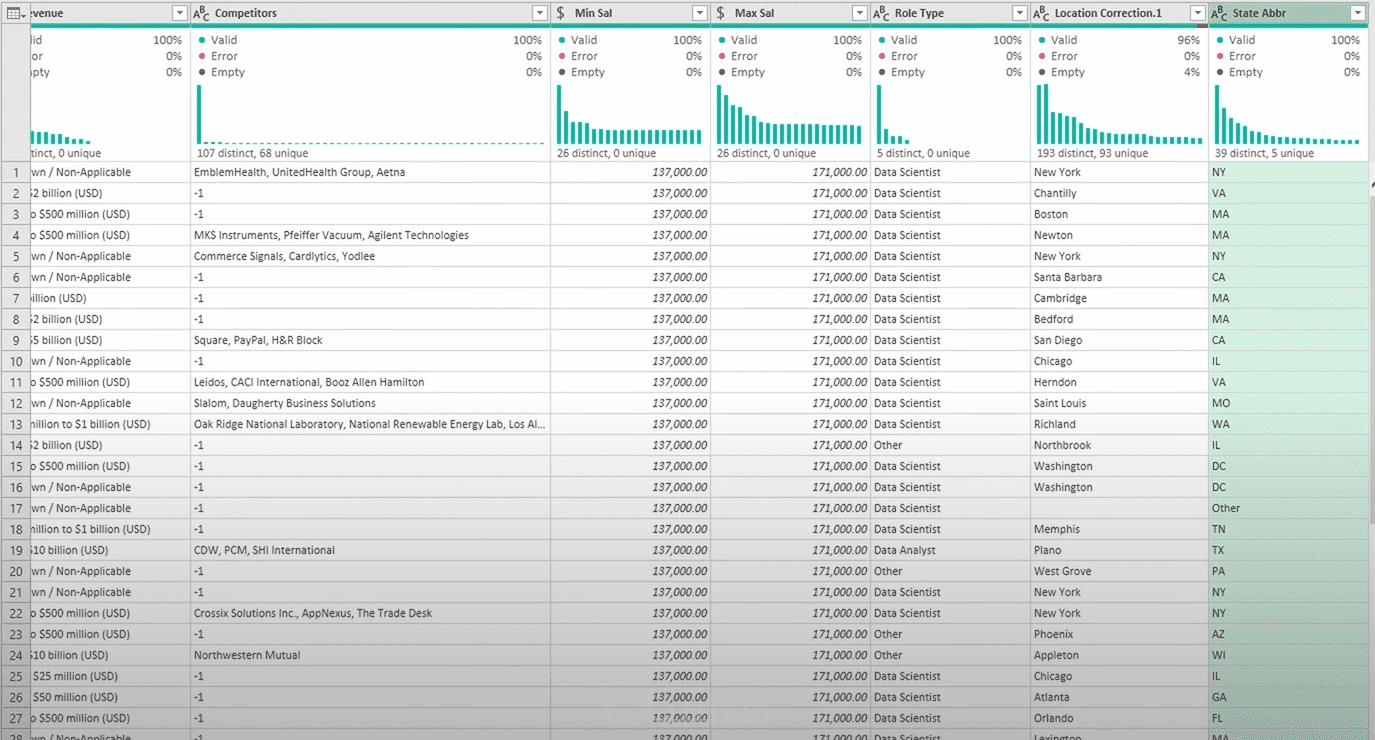Click the text type icon on Competitors column
This screenshot has height=740, width=1375.
(201, 13)
